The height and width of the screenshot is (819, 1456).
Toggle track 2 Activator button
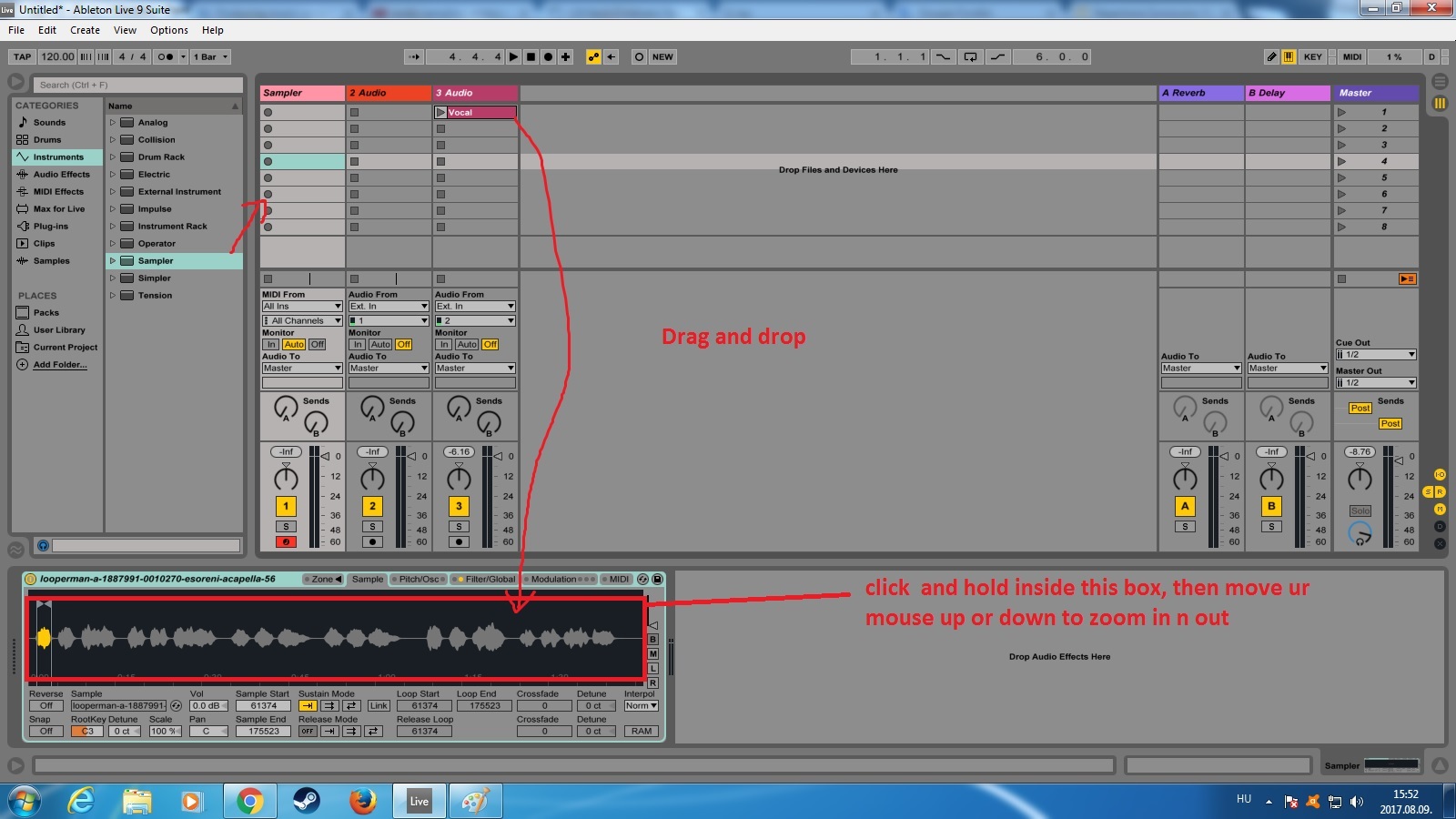coord(372,506)
